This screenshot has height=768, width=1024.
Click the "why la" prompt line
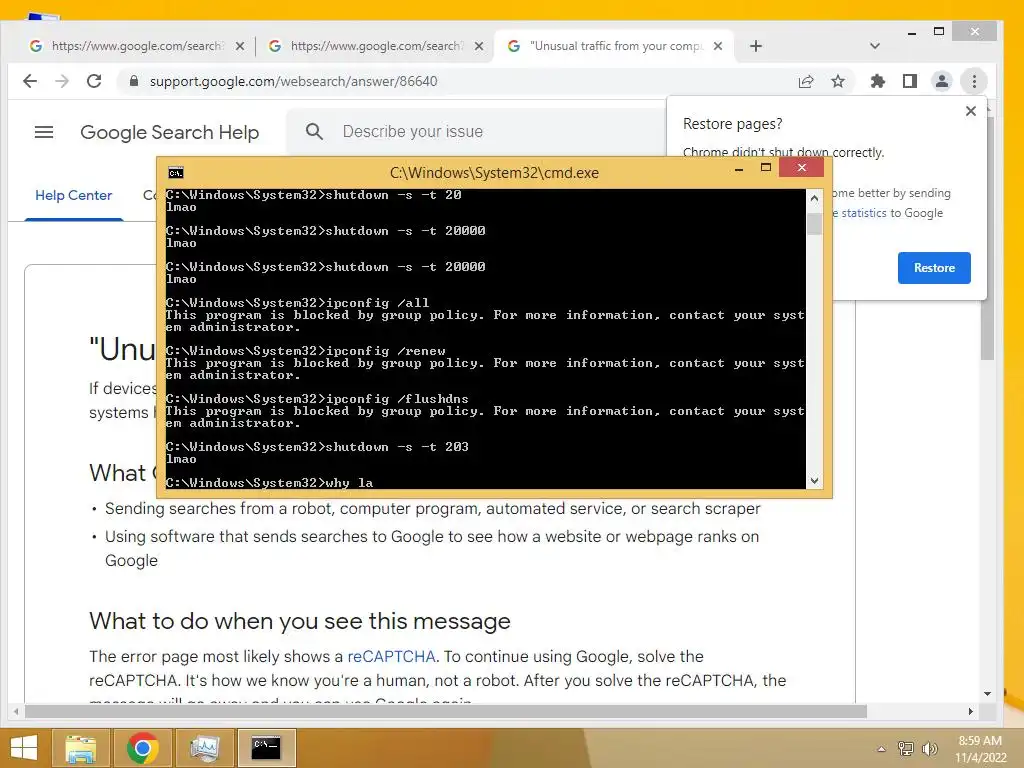[x=269, y=483]
